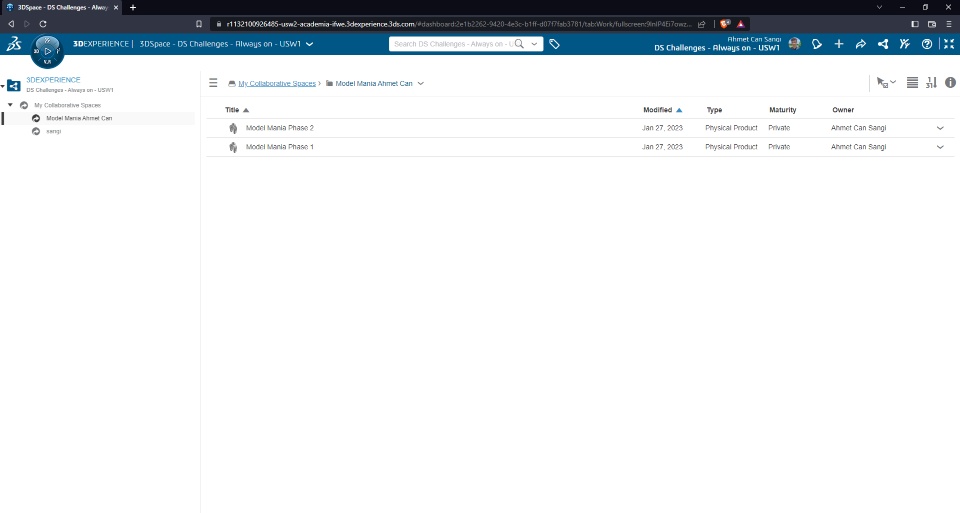This screenshot has width=960, height=513.
Task: Open notifications chat bubble icon
Action: tap(817, 44)
